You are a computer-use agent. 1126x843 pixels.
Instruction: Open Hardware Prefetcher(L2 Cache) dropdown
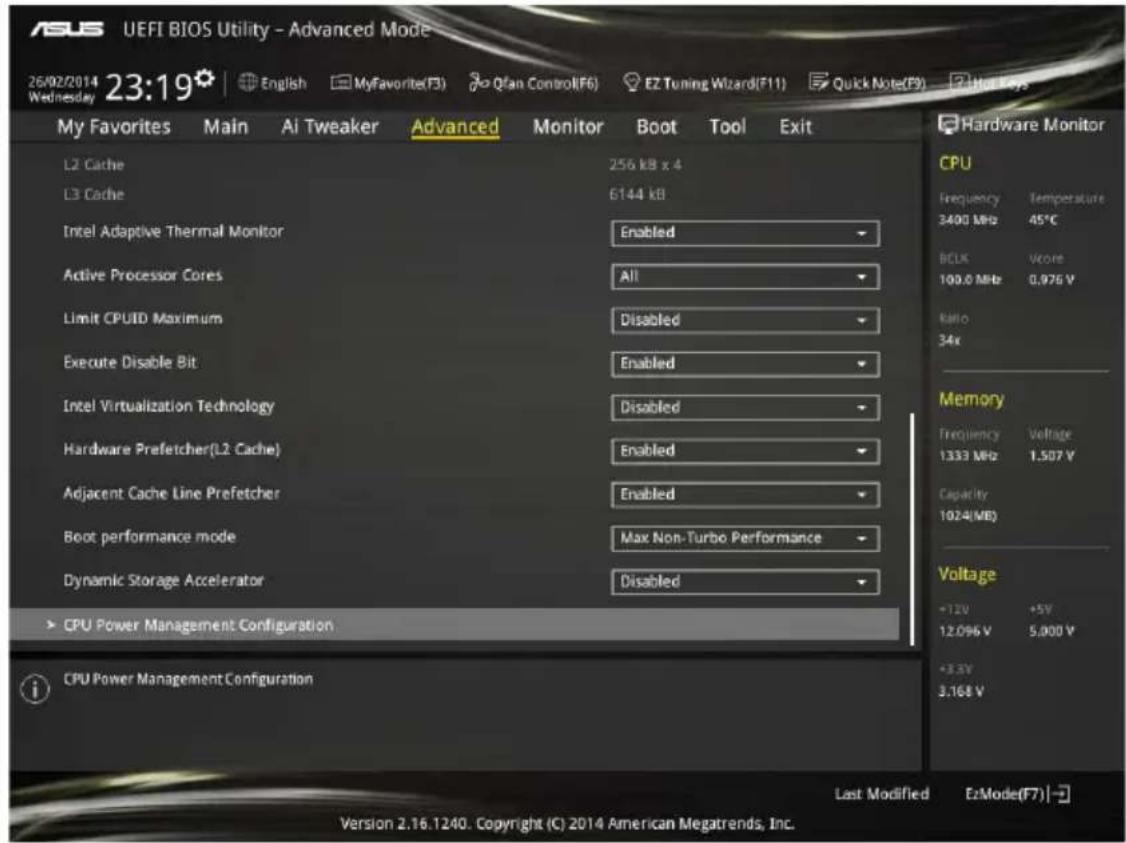(745, 451)
